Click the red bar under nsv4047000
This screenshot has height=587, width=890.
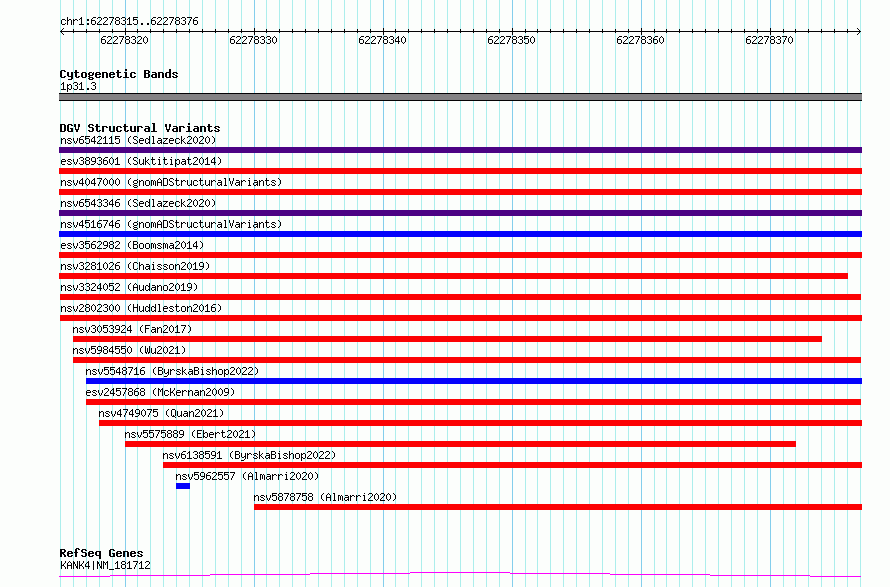pos(460,192)
